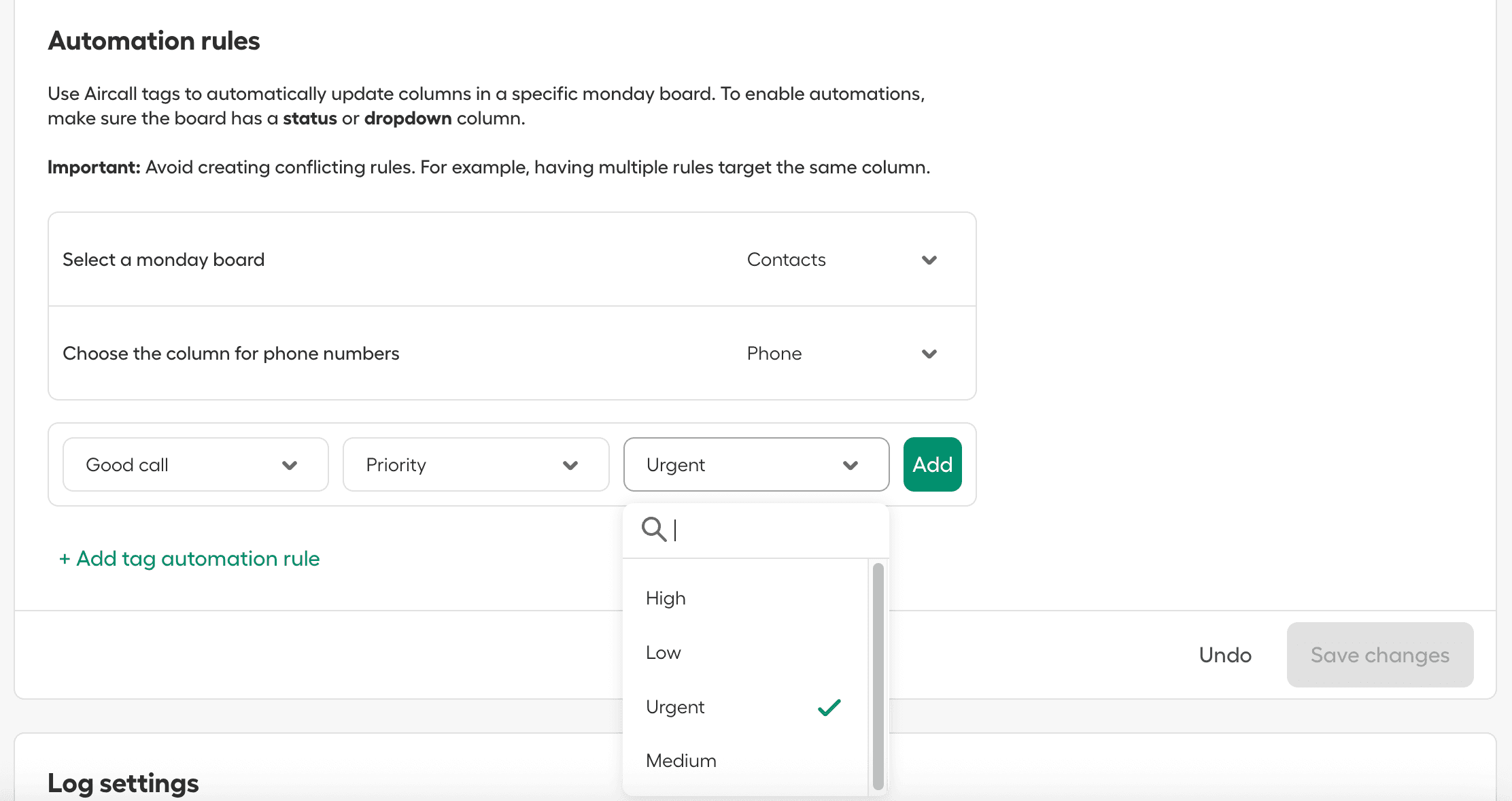Screen dimensions: 1512x801
Task: Click chevron arrow in Priority dropdown
Action: (x=570, y=465)
